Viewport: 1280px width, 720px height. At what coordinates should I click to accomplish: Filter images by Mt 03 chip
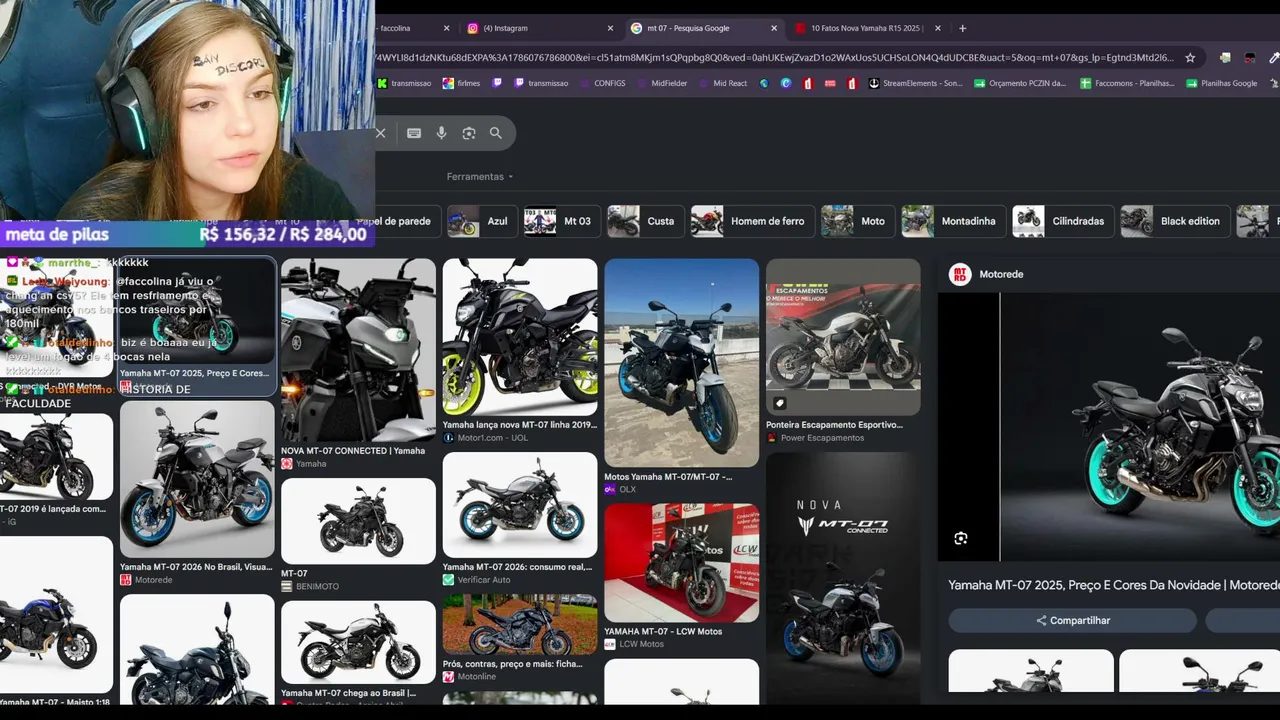[x=560, y=221]
